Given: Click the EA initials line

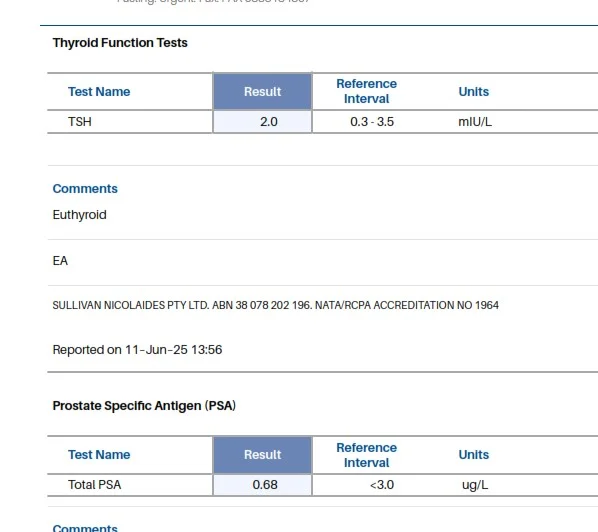Looking at the screenshot, I should (60, 260).
